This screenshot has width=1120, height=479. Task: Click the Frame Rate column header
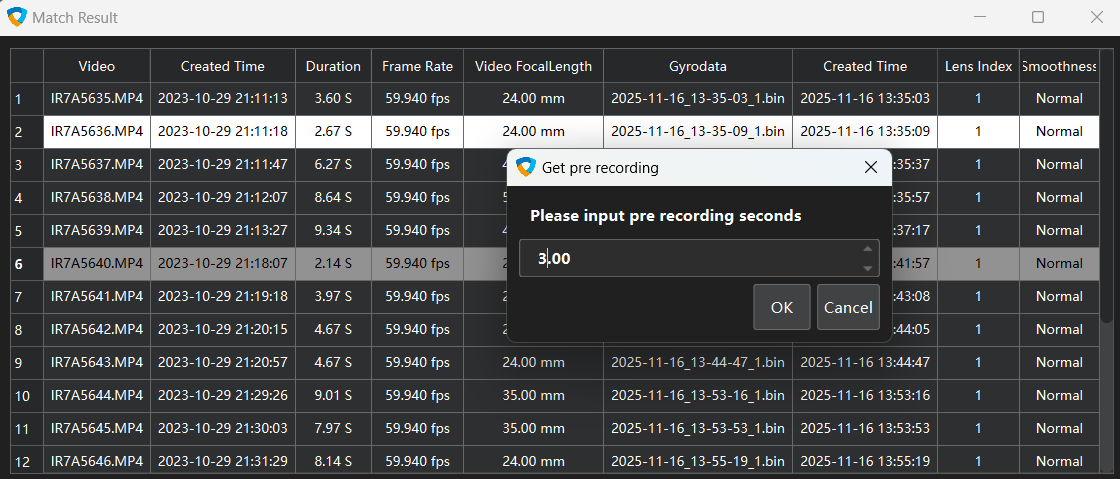pyautogui.click(x=417, y=66)
